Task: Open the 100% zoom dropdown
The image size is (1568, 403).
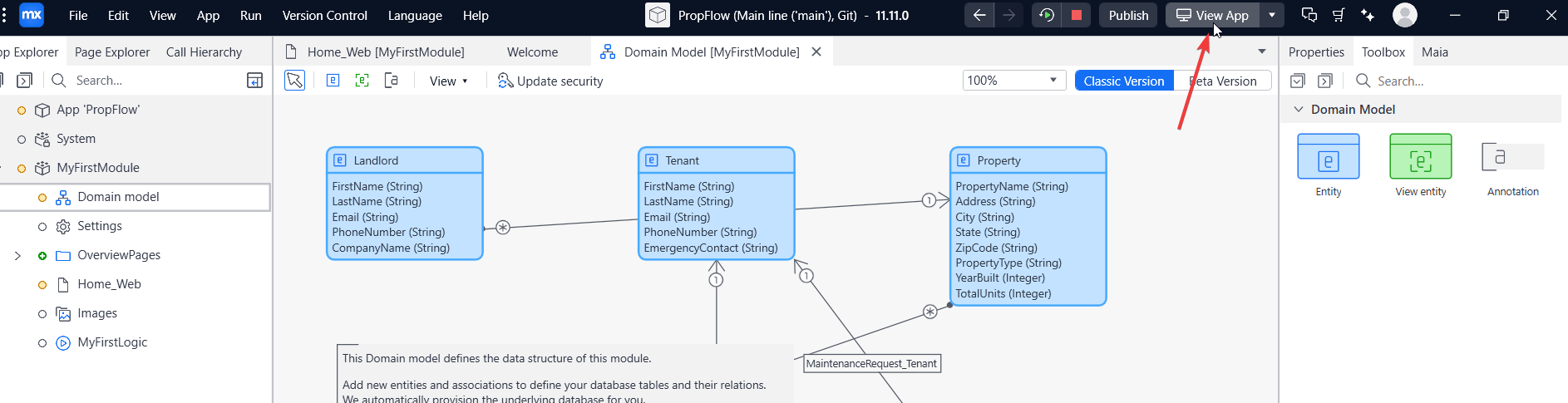Action: [1014, 81]
